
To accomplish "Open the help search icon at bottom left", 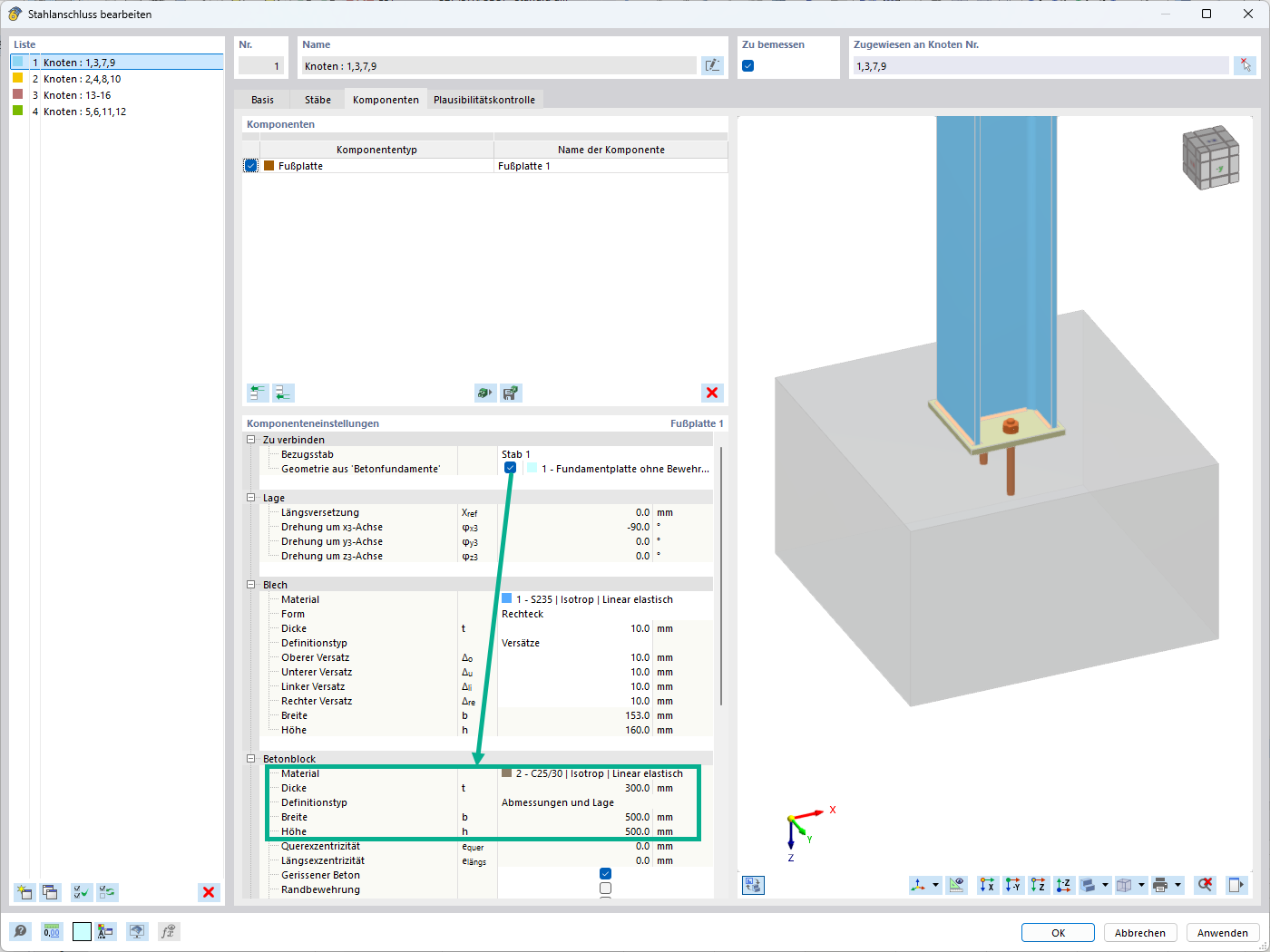I will (20, 931).
